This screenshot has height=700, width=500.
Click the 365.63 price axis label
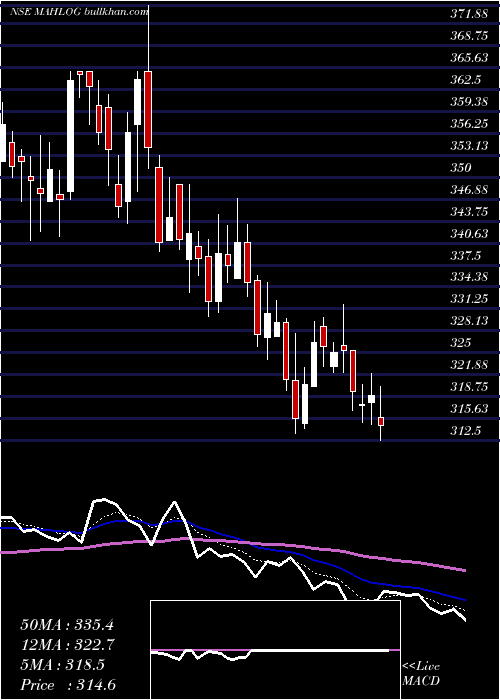click(x=469, y=58)
